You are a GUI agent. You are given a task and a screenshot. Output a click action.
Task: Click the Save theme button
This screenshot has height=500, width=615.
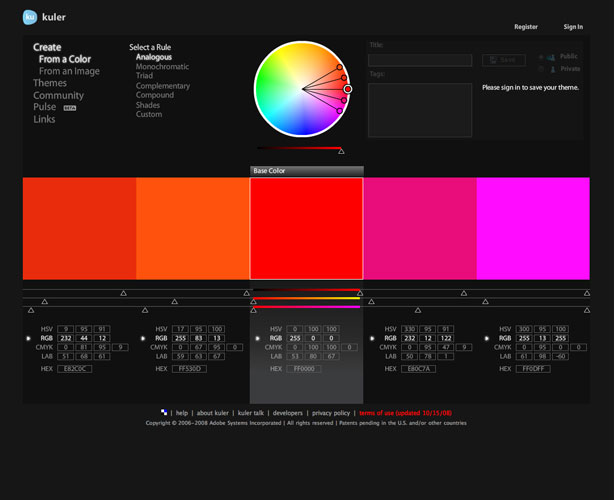click(504, 60)
